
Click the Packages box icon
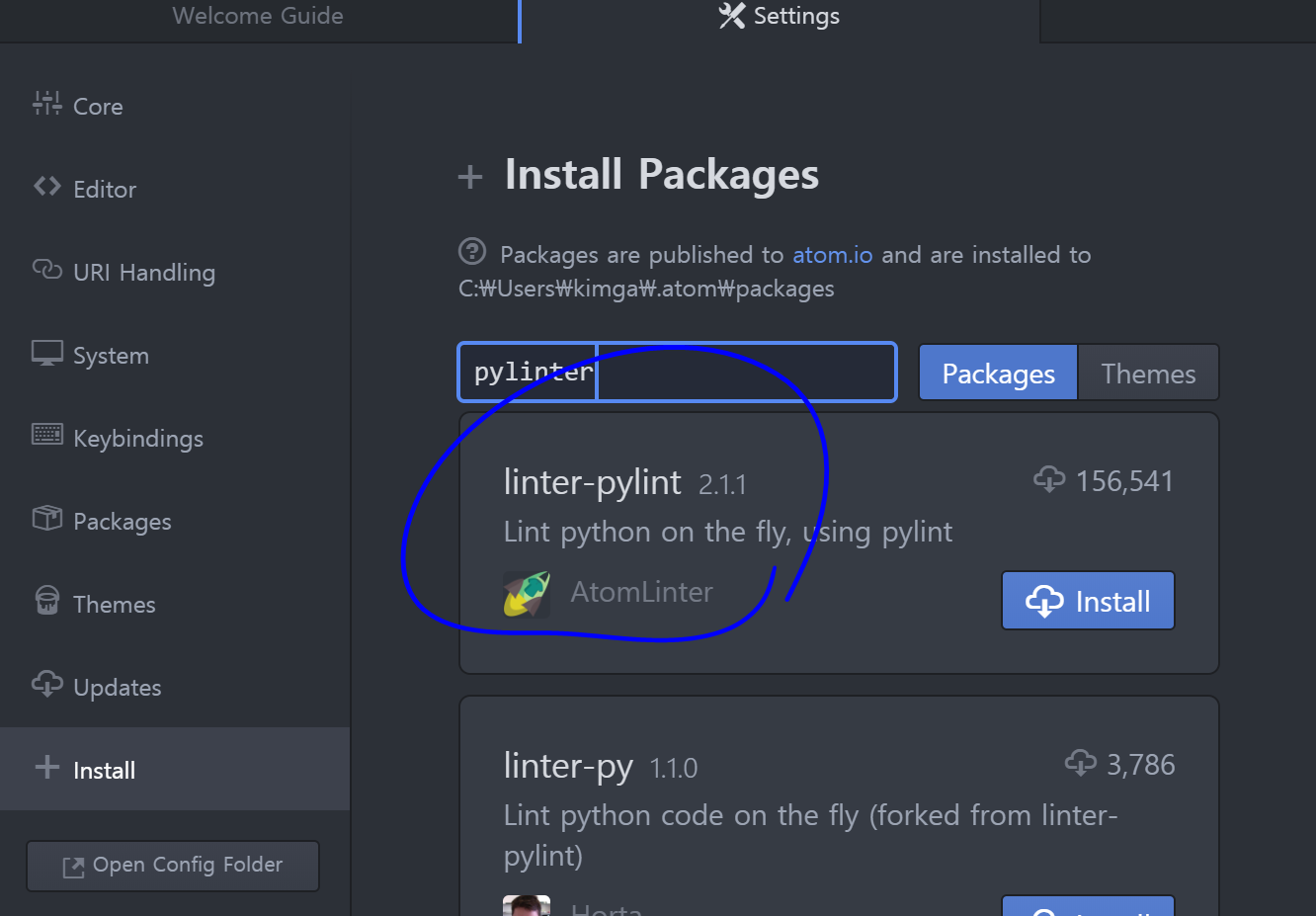[x=46, y=518]
